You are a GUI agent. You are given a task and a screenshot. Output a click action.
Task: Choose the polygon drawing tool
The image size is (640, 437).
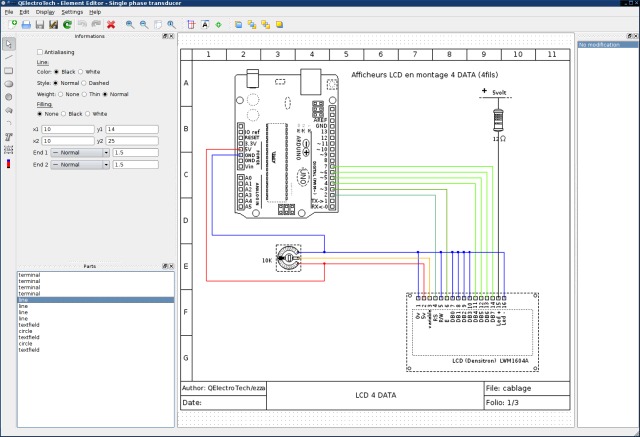click(x=9, y=110)
